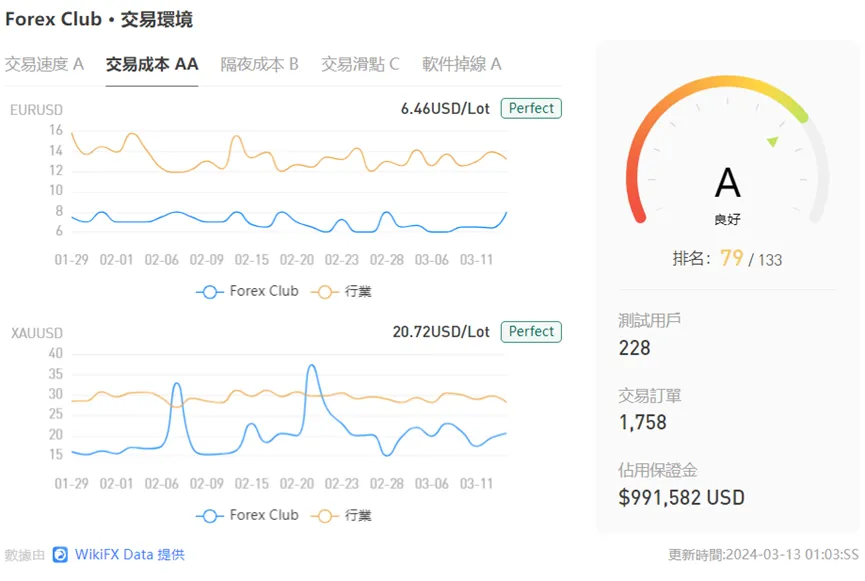Click the $991,582 USD margin value
Viewport: 865px width, 581px height.
coord(681,498)
